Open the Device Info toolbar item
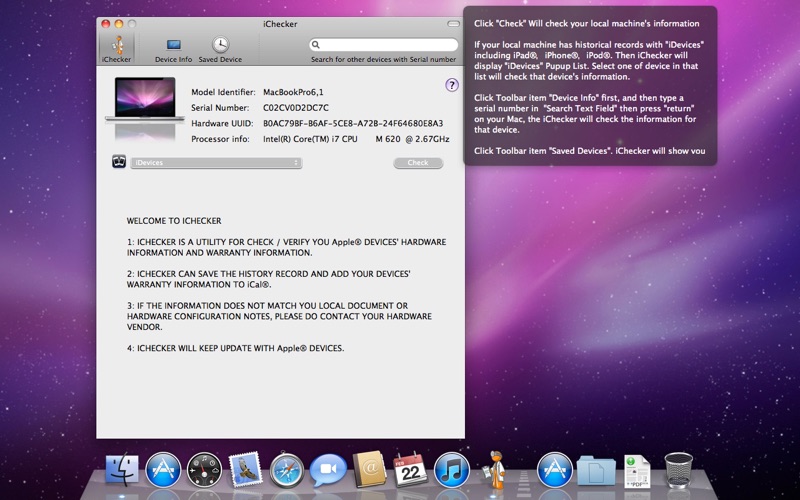 point(173,50)
